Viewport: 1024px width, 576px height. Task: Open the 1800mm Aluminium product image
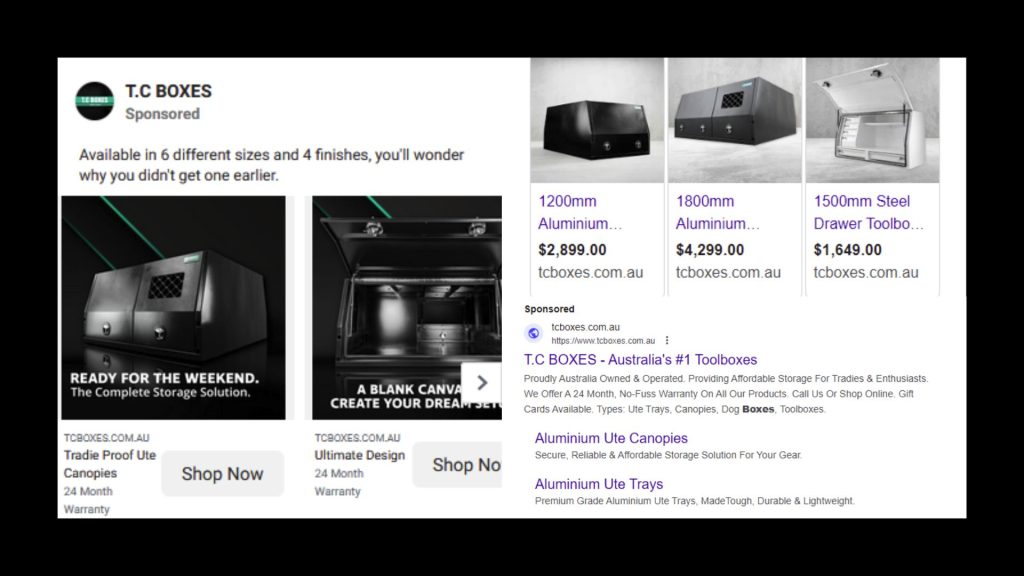[735, 120]
